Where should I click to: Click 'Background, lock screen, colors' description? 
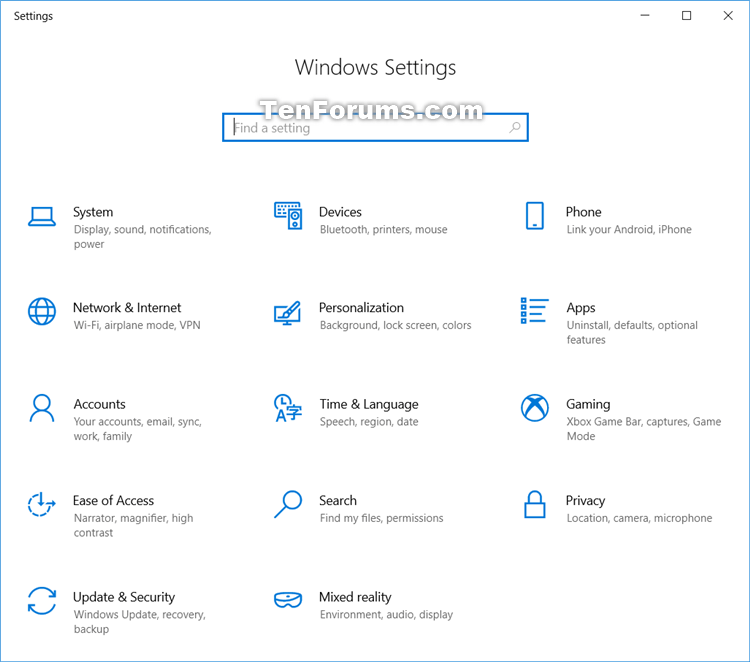click(396, 325)
